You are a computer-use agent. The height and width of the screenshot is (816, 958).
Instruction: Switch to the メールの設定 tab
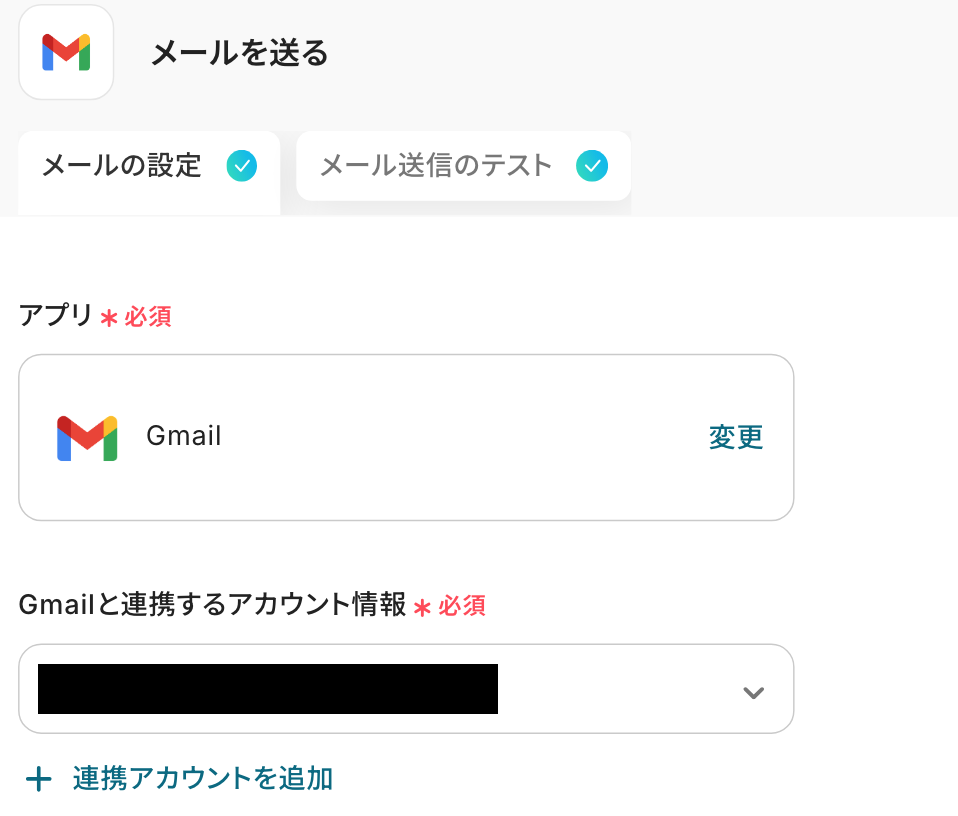[x=122, y=166]
